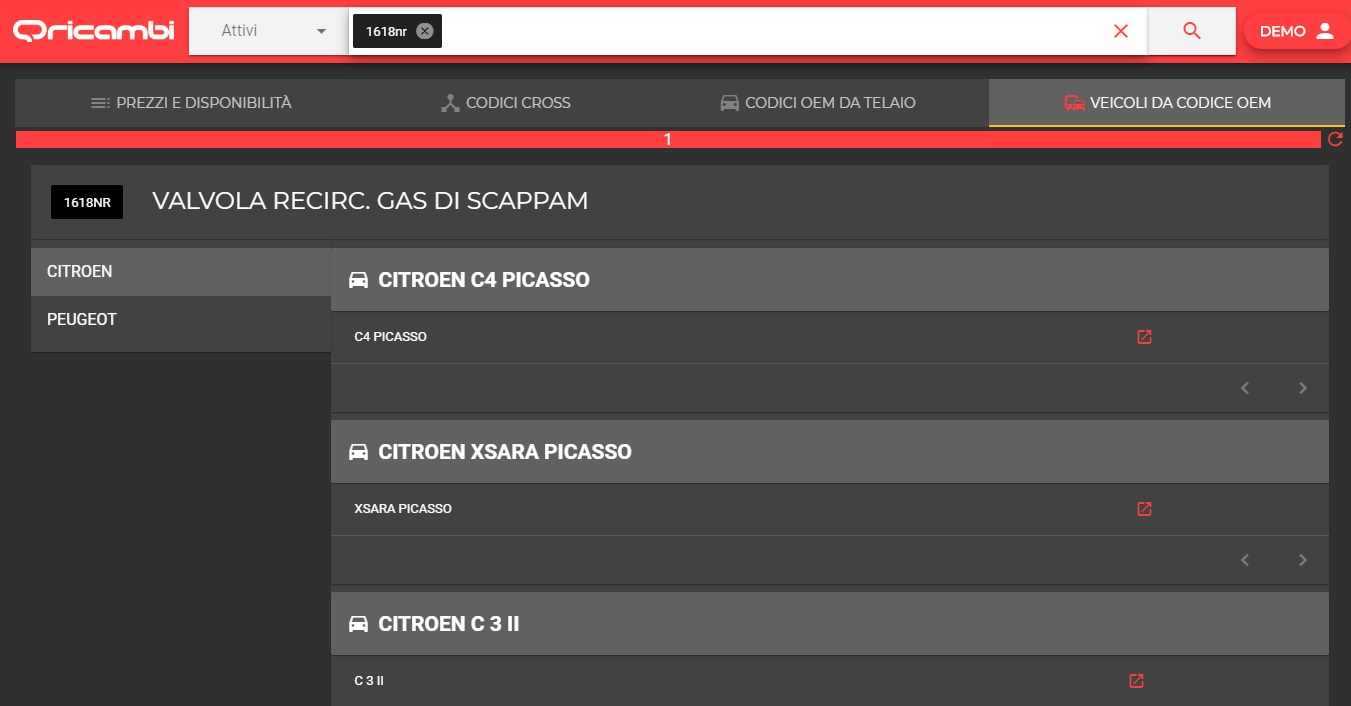Click the car icon beside CITROEN C 3 II

pos(358,624)
